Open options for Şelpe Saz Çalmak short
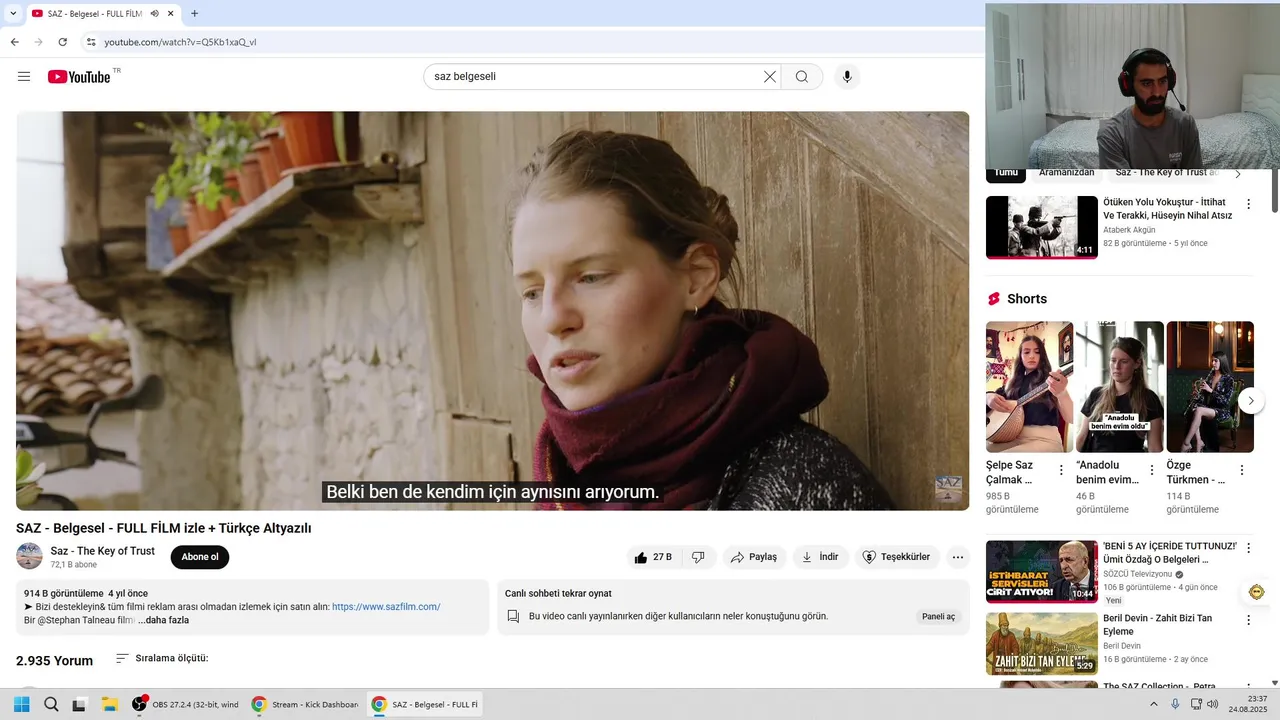Screen dimensions: 1280x720 (x=1061, y=470)
